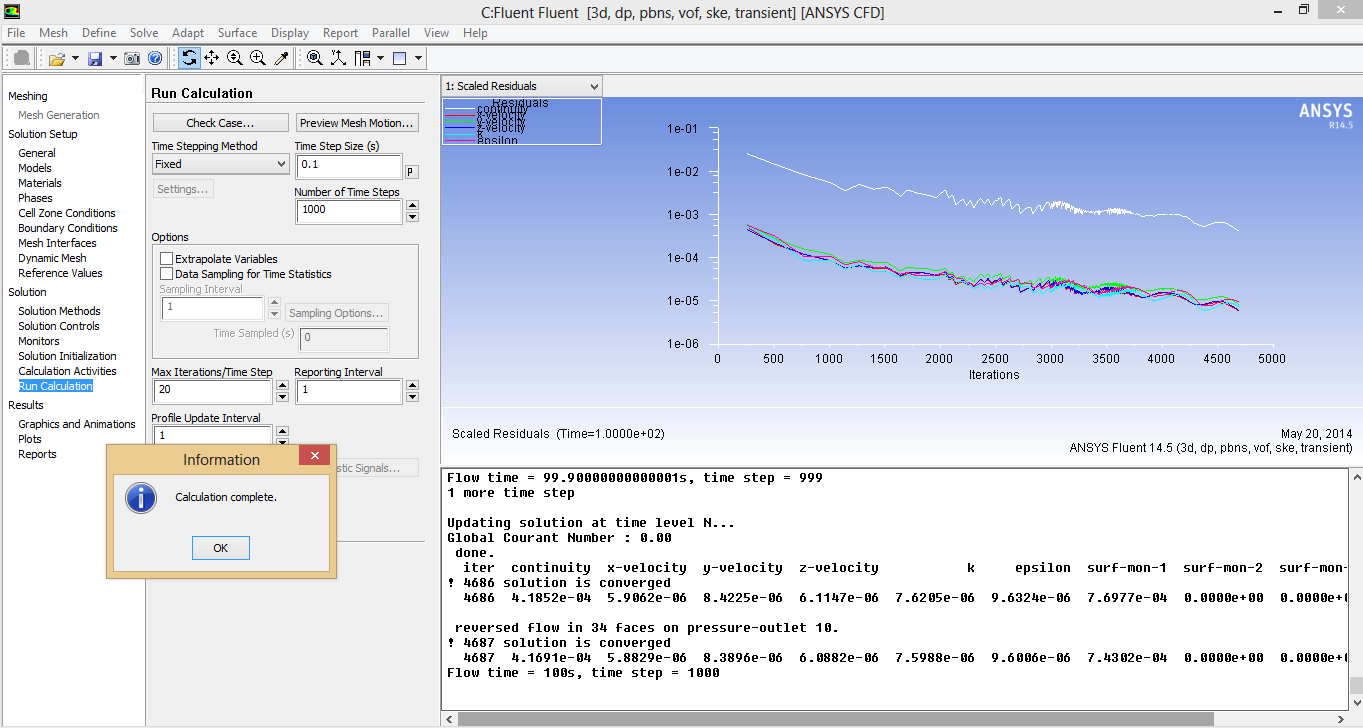Increase Reporting Interval value
This screenshot has height=728, width=1363.
coord(412,385)
